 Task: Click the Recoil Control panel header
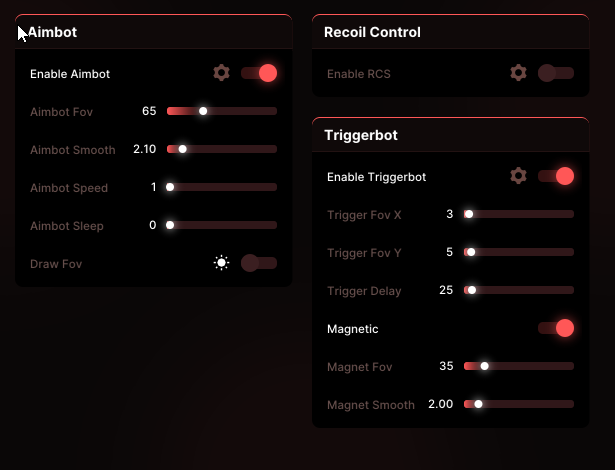coord(451,32)
